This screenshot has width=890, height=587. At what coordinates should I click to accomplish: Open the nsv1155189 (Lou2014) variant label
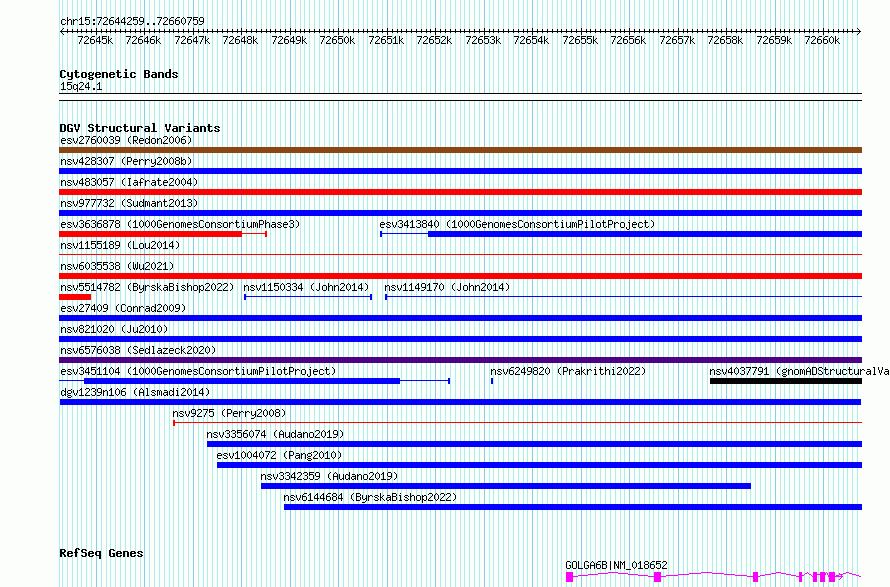120,245
